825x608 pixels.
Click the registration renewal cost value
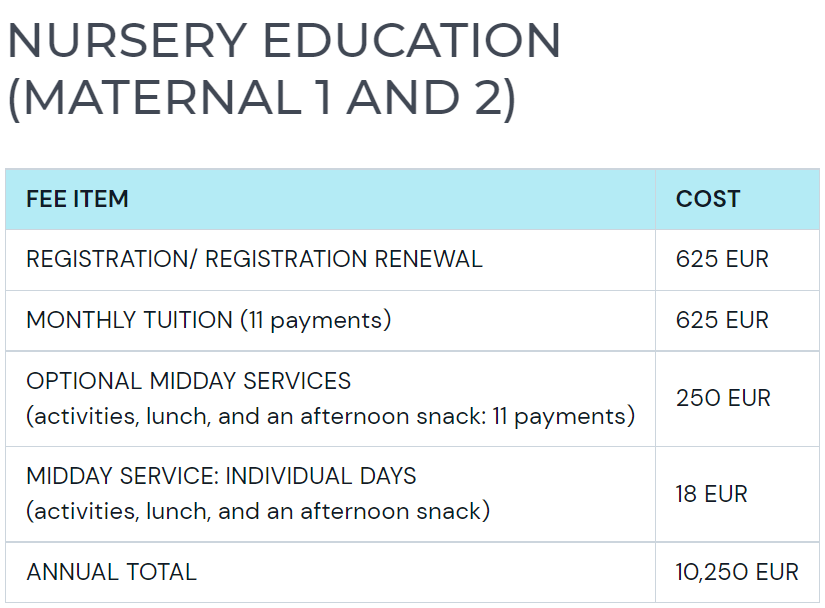click(722, 259)
